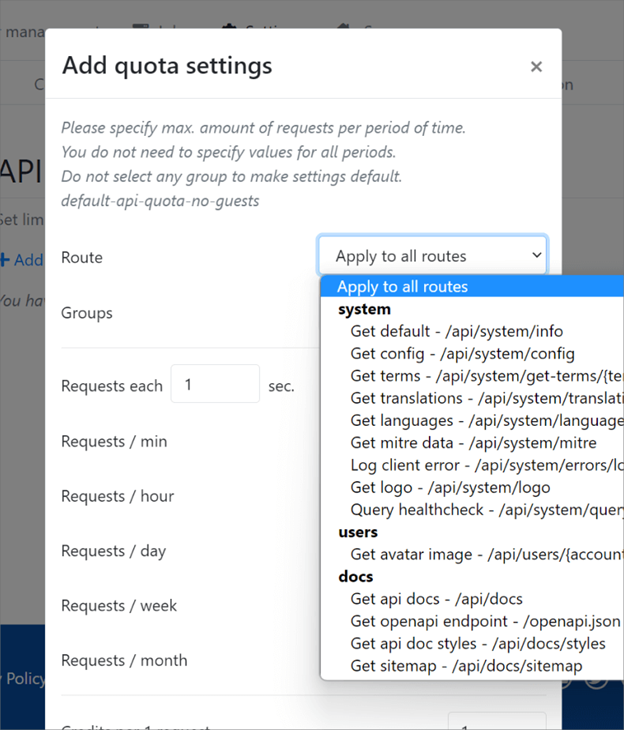This screenshot has height=730, width=624.
Task: Select 'Apply to all routes' option
Action: 402,287
